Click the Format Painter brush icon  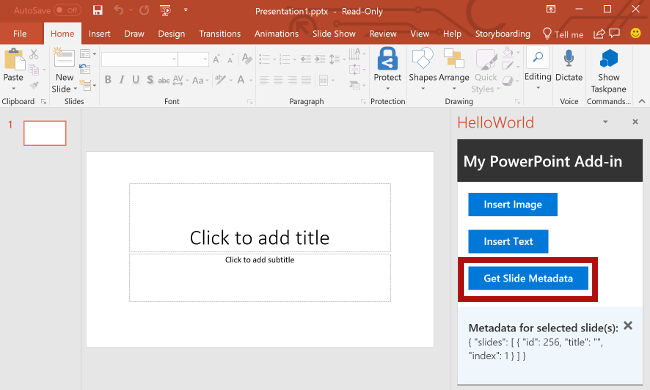point(34,85)
